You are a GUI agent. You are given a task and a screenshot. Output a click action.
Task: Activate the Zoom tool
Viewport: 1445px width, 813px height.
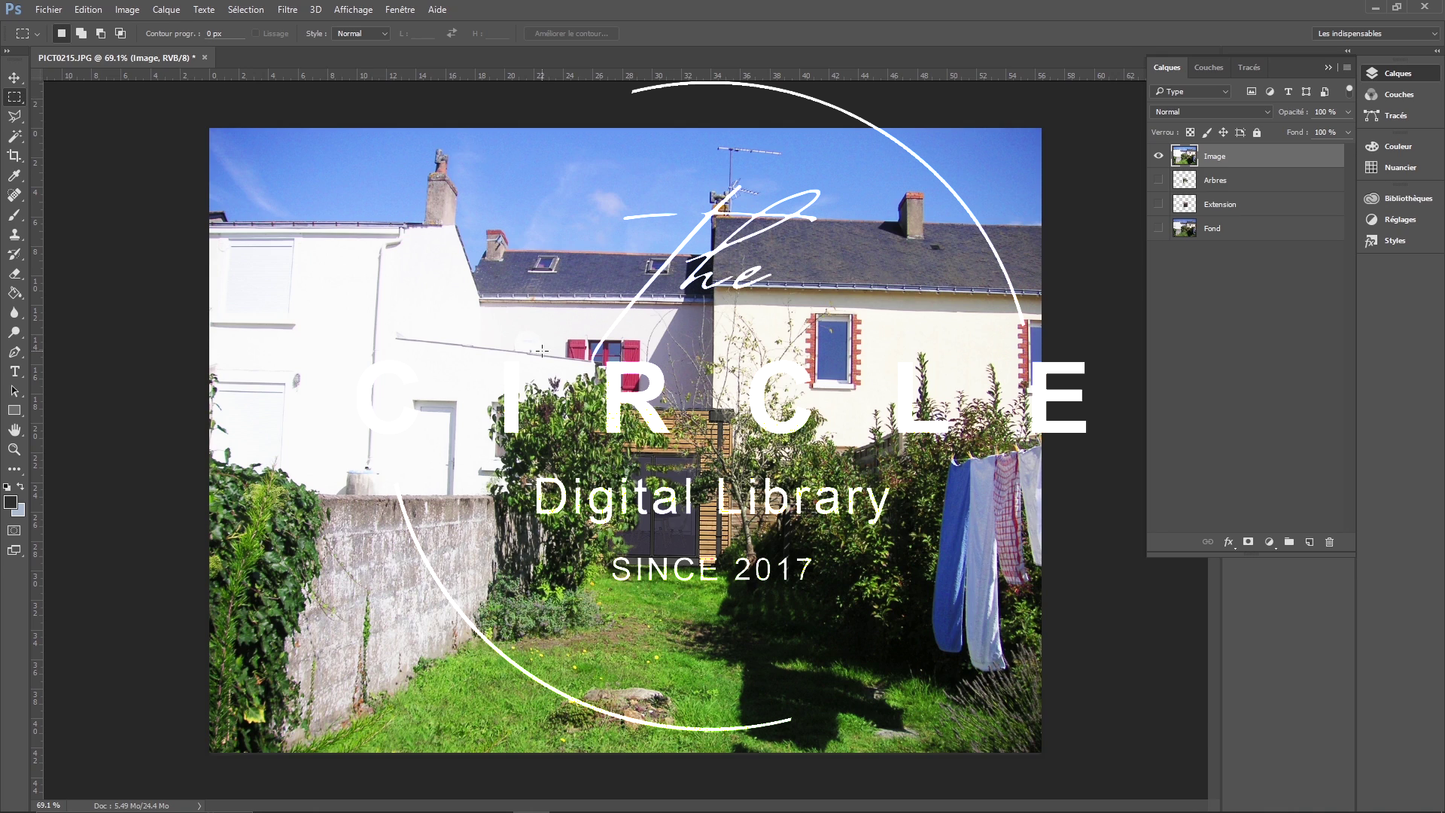point(14,450)
